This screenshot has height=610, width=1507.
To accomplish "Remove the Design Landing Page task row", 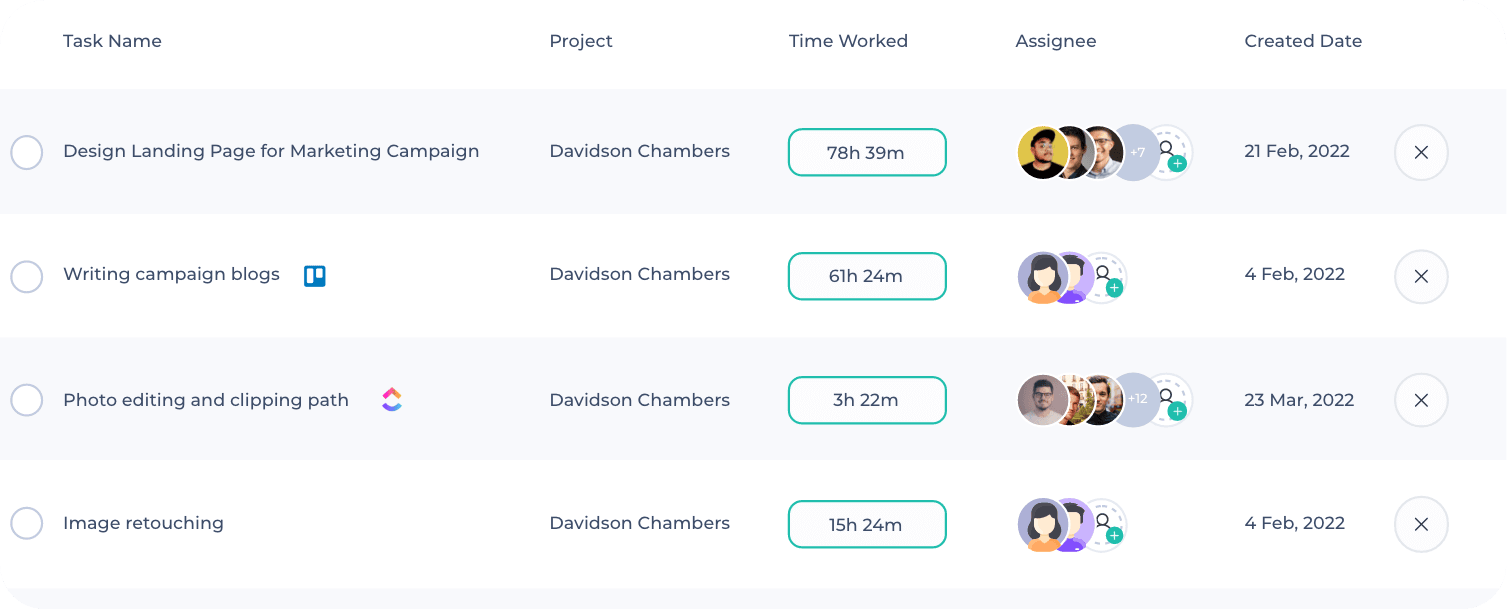I will pyautogui.click(x=1421, y=153).
